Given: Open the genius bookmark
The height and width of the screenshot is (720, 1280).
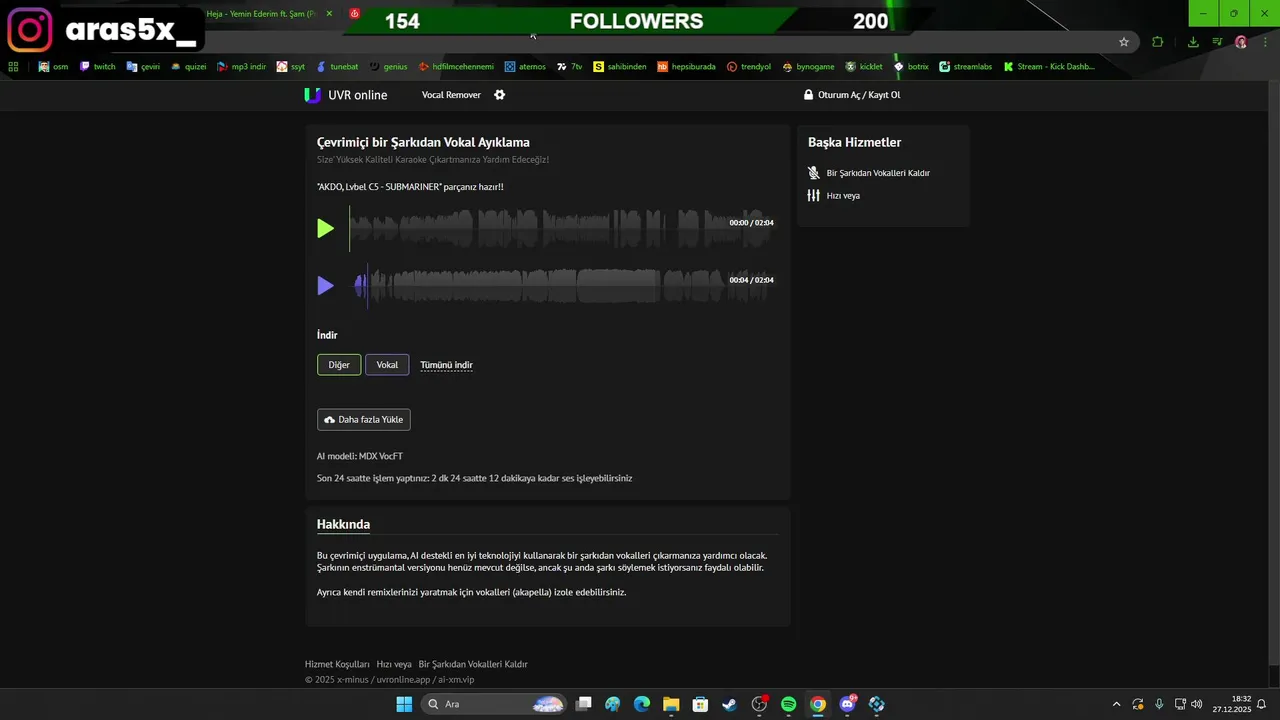Looking at the screenshot, I should coord(388,67).
